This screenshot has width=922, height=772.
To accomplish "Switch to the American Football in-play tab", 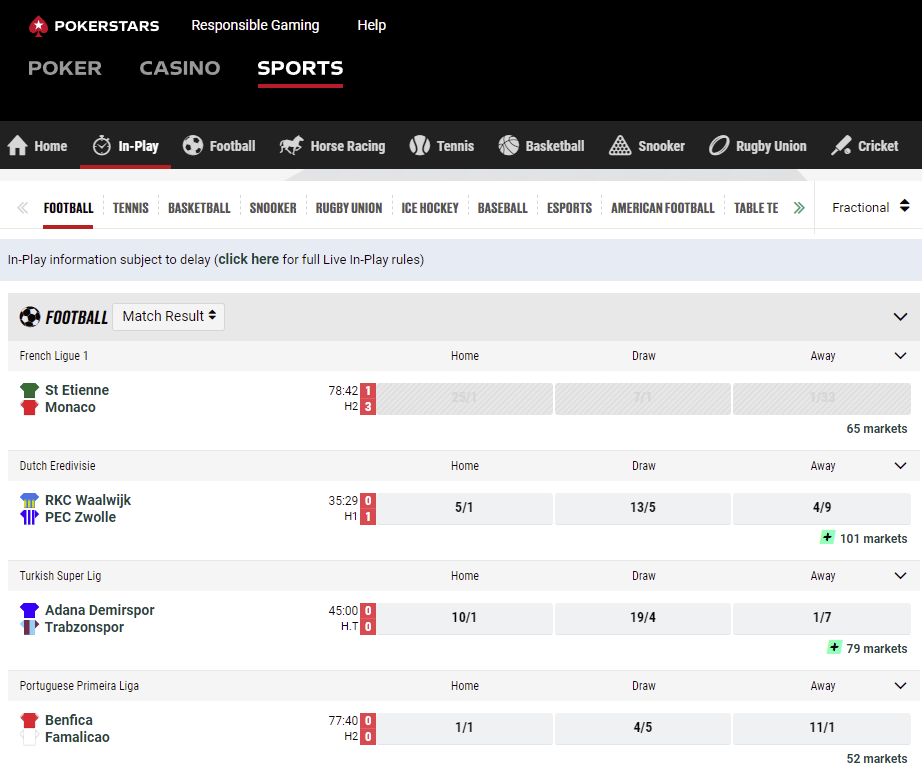I will tap(663, 208).
